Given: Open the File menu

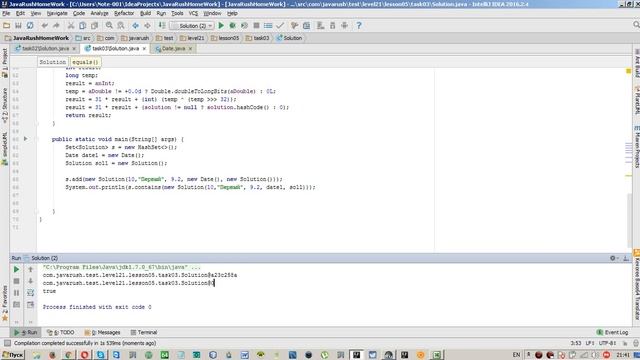Looking at the screenshot, I should click(6, 13).
